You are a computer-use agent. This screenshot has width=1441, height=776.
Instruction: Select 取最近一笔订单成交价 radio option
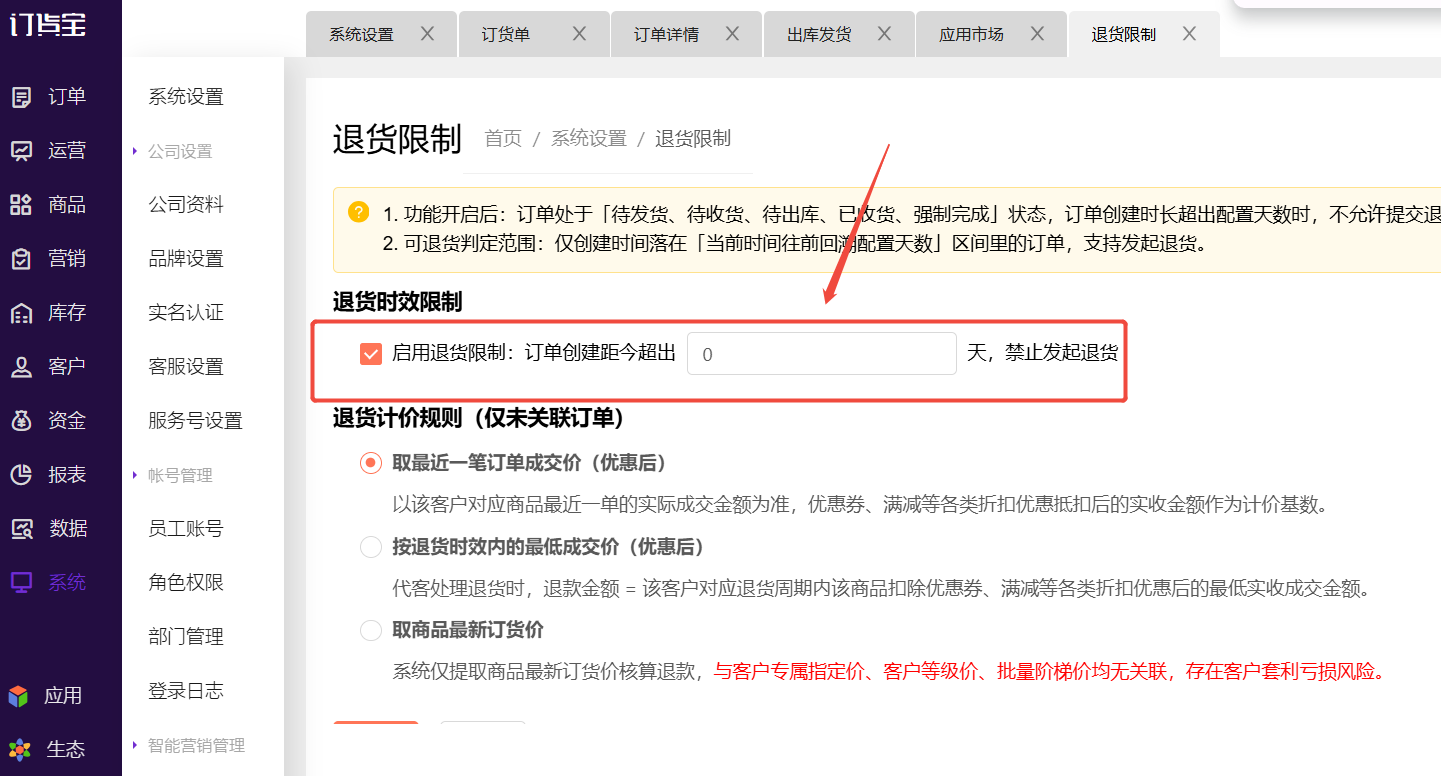click(x=371, y=463)
